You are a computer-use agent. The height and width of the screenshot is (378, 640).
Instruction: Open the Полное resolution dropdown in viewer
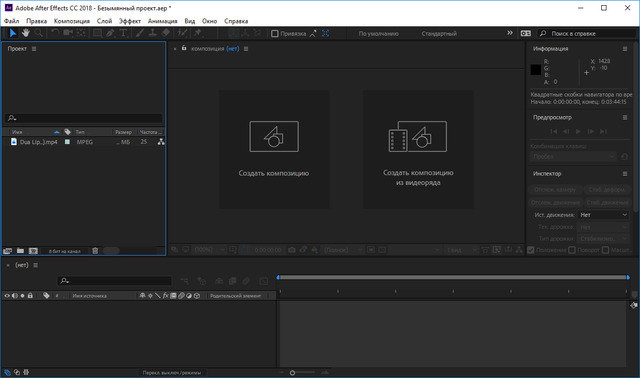[x=342, y=250]
